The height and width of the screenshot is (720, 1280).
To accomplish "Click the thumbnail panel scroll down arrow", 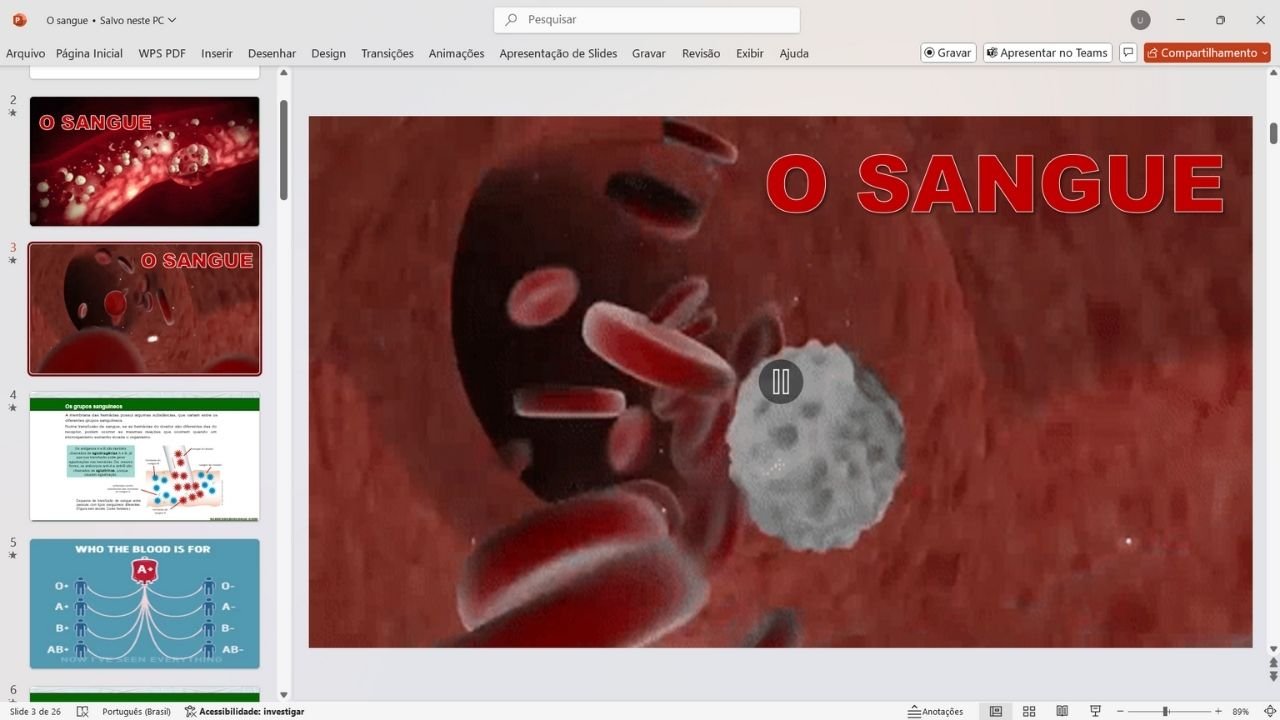I will (x=283, y=694).
